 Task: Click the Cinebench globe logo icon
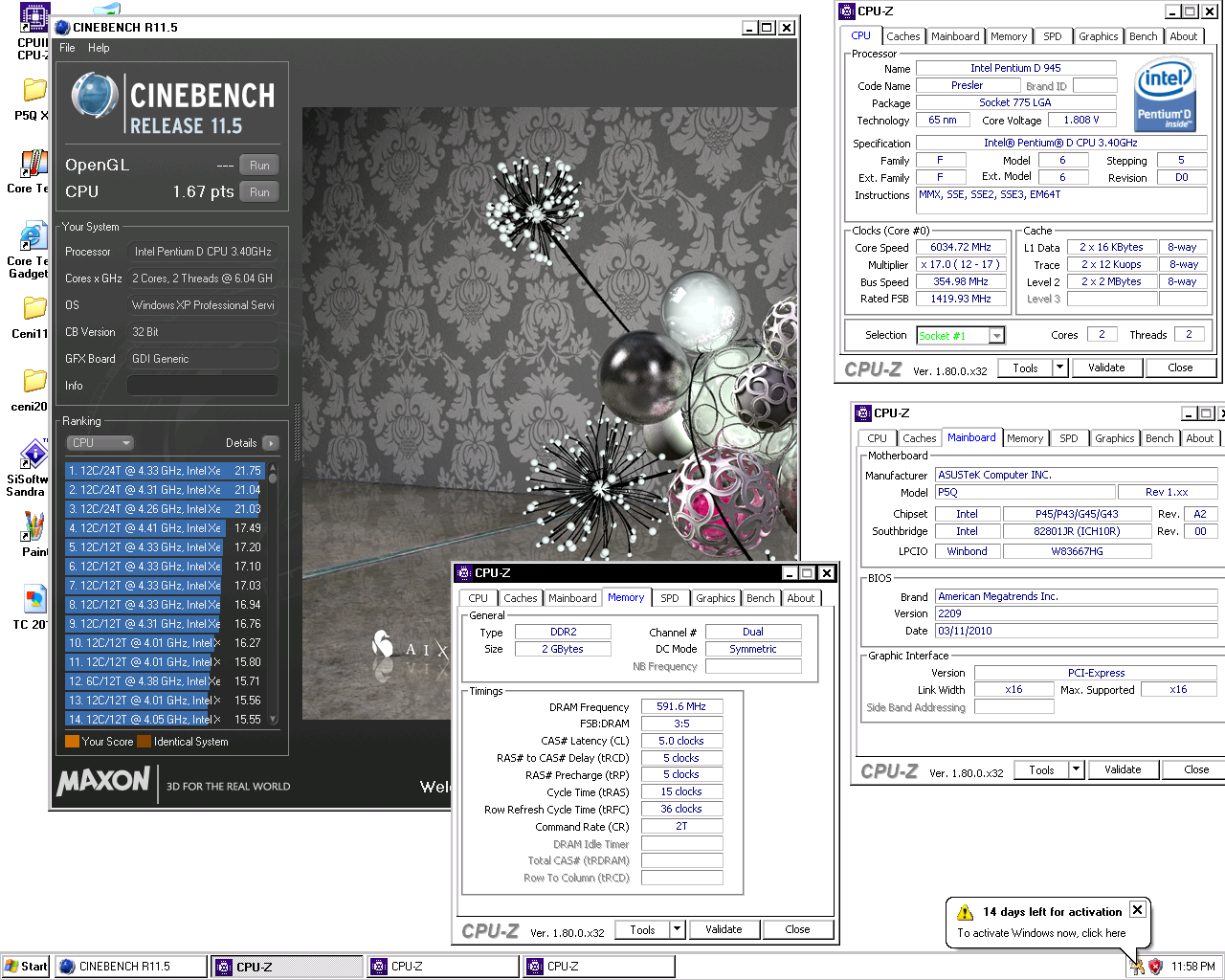click(94, 98)
